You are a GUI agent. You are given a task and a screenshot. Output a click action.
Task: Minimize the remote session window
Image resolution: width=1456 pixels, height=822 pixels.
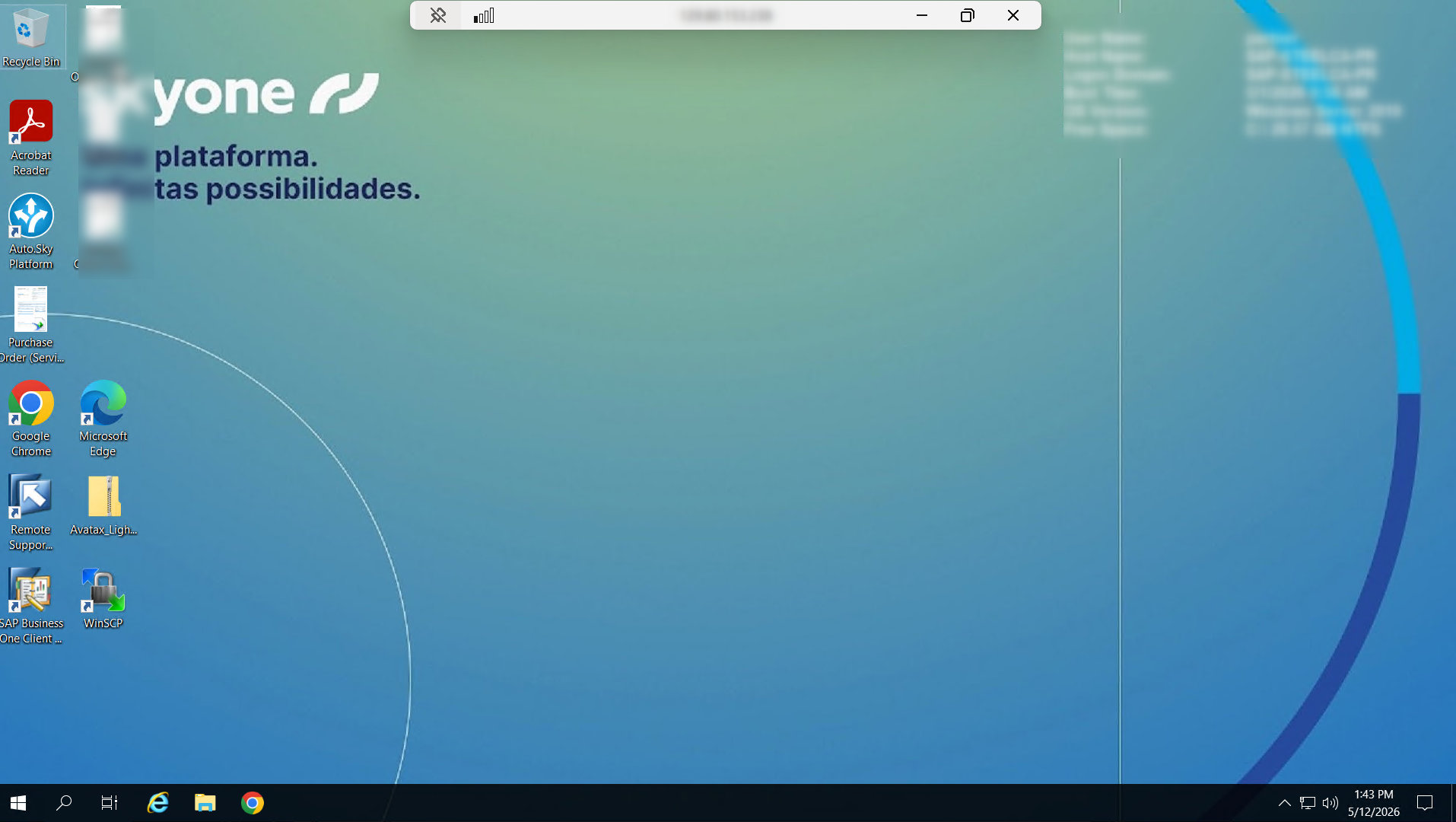point(922,15)
